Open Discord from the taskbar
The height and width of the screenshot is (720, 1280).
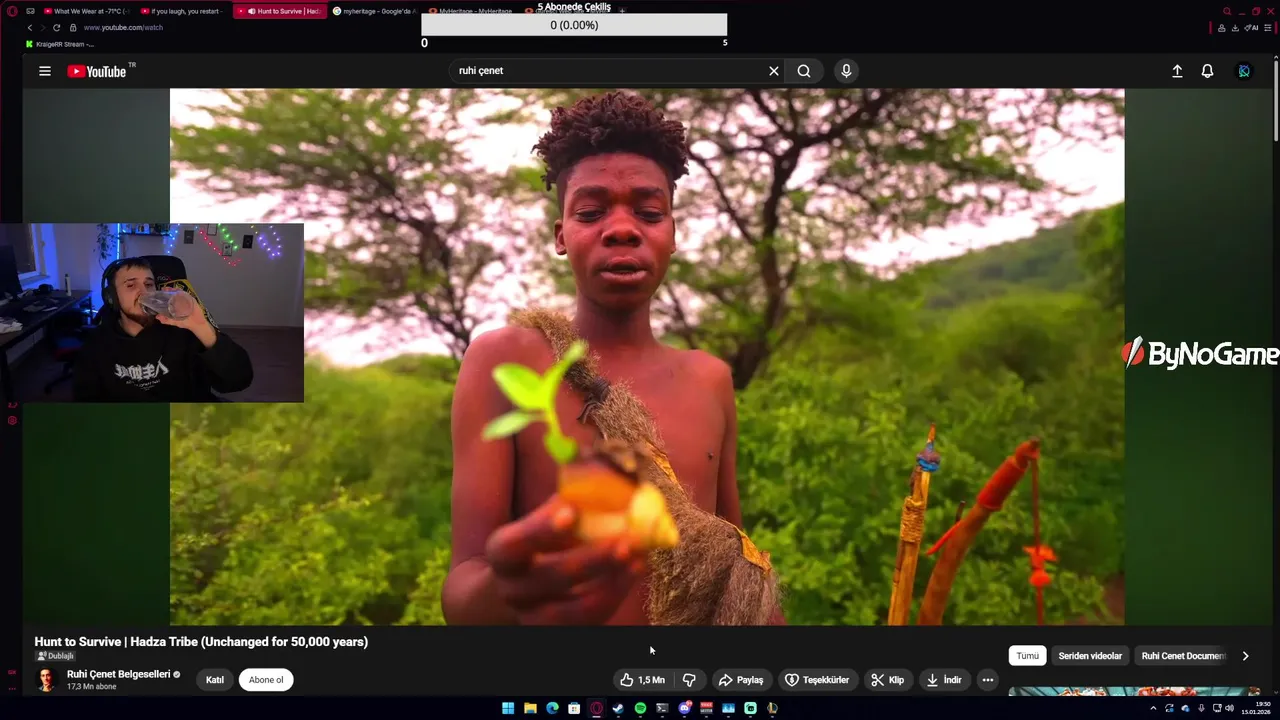click(x=684, y=708)
